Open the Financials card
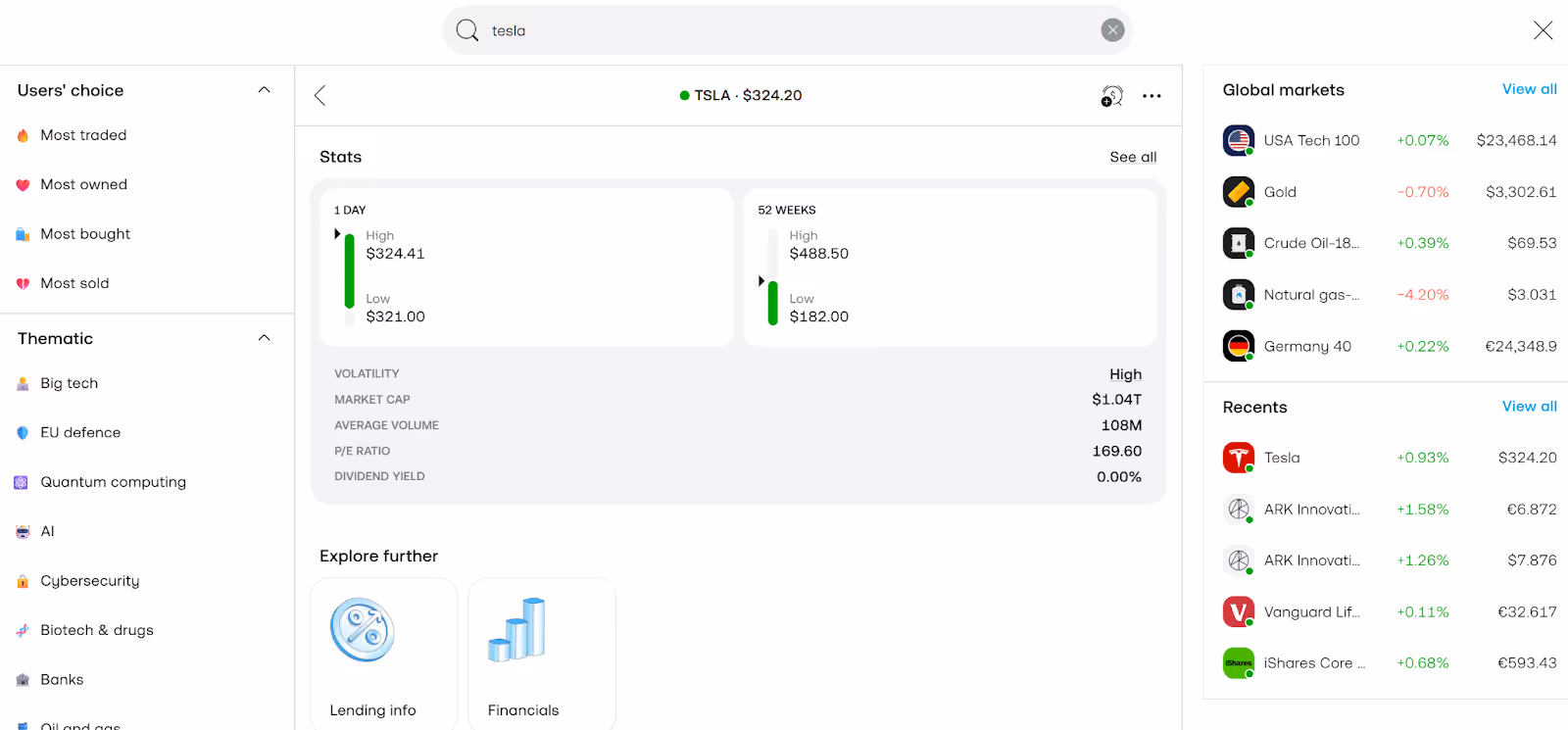Screen dimensions: 1568x730 542,655
